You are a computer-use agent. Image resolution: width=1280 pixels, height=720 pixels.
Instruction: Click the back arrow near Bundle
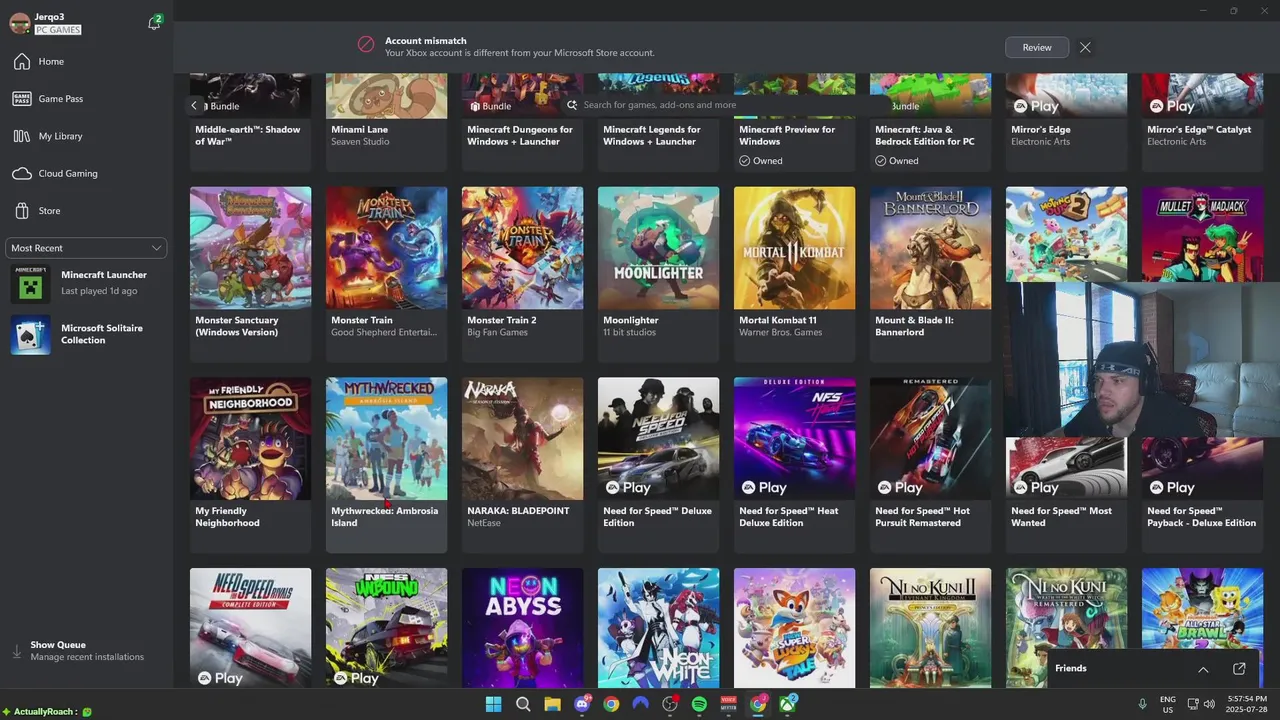(194, 105)
